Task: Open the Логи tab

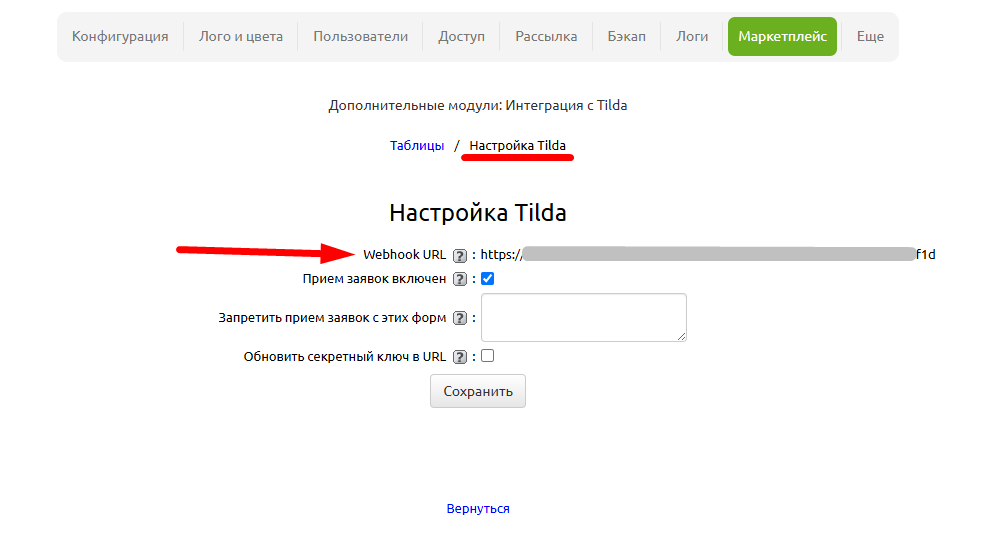Action: click(x=692, y=36)
